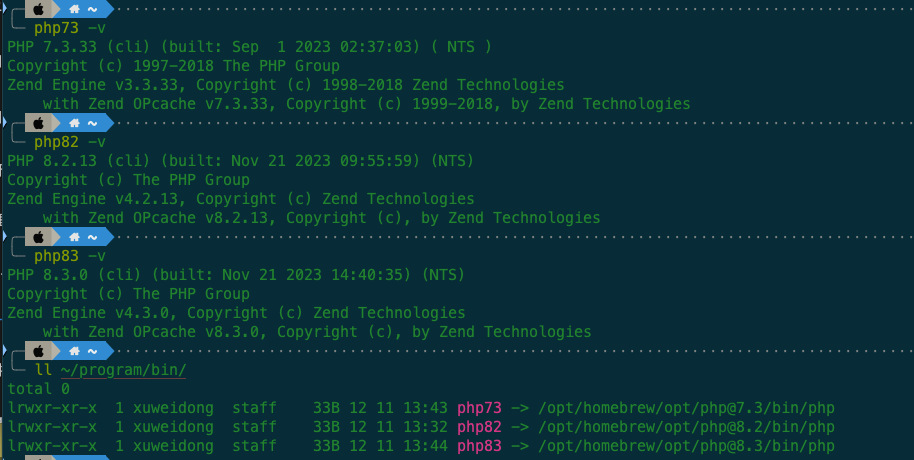Screen dimensions: 914x460
Task: Click the Apple logo above the php82 command
Action: click(x=39, y=123)
